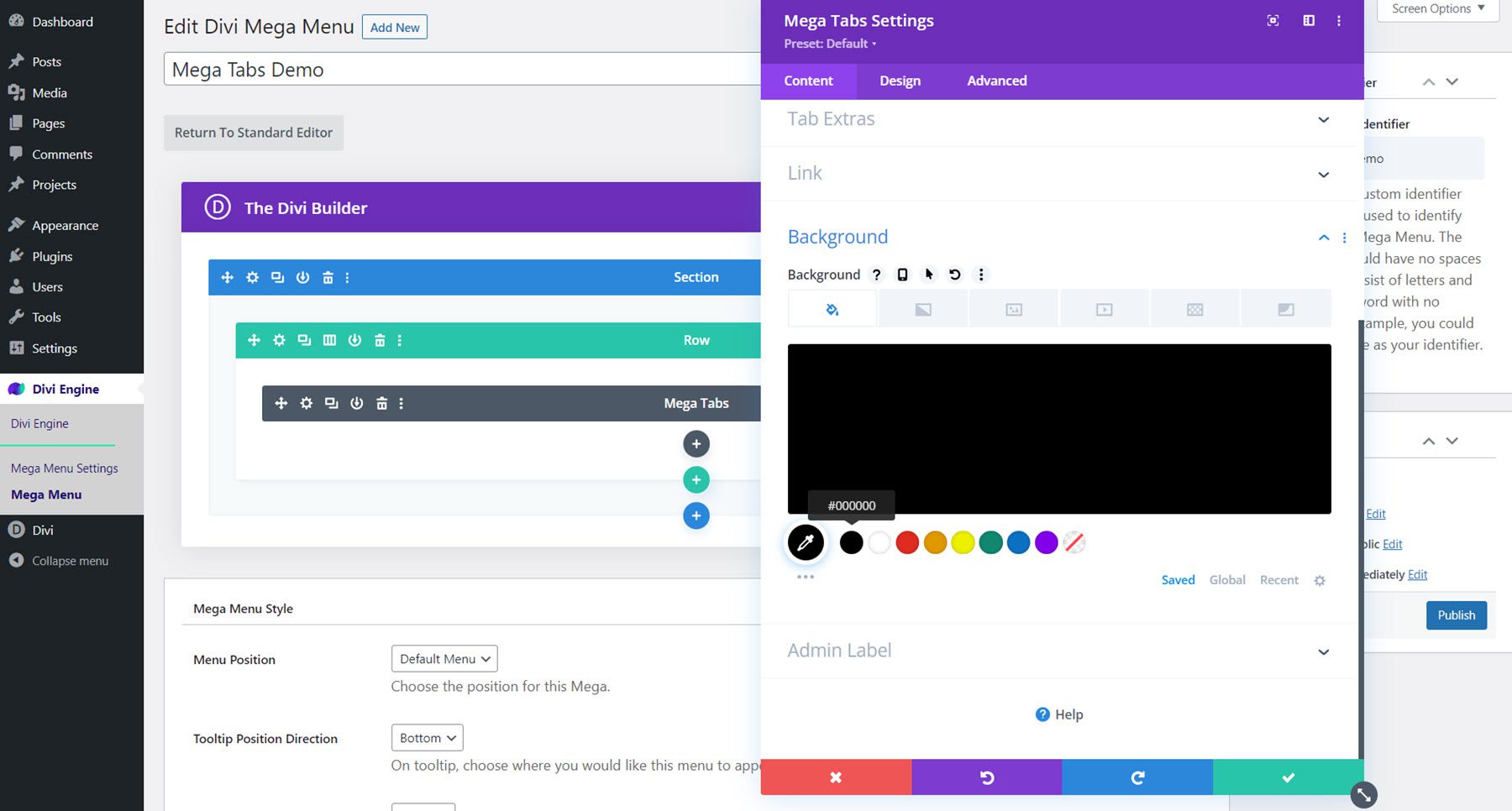This screenshot has width=1512, height=811.
Task: Choose the yellow color swatch
Action: [963, 542]
